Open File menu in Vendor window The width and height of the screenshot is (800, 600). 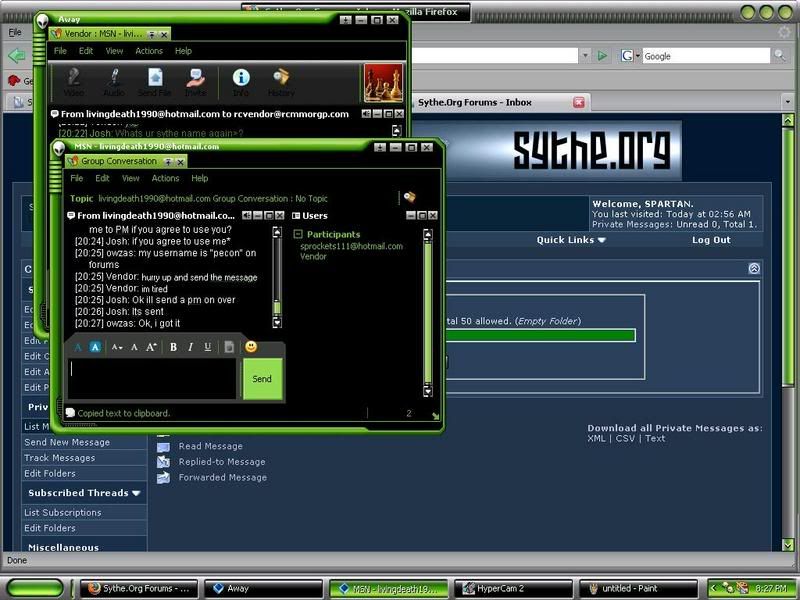[60, 51]
